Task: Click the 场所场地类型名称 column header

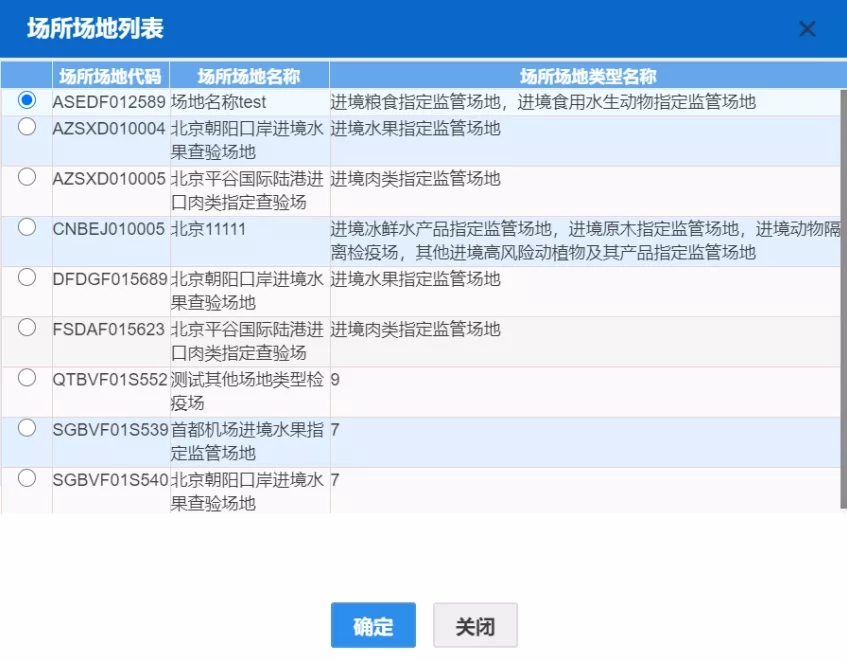Action: (x=588, y=76)
